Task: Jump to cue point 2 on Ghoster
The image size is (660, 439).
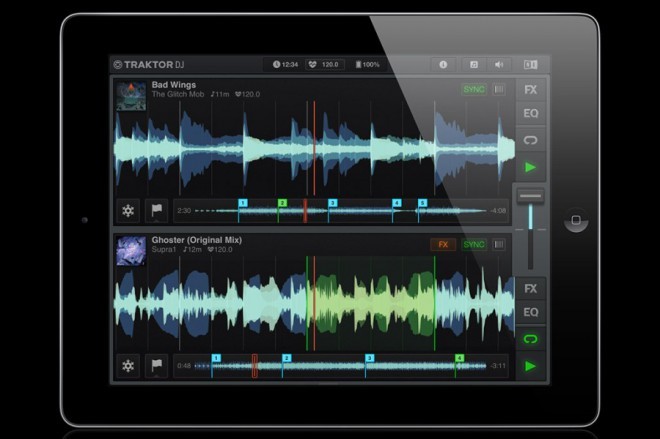Action: [x=286, y=358]
